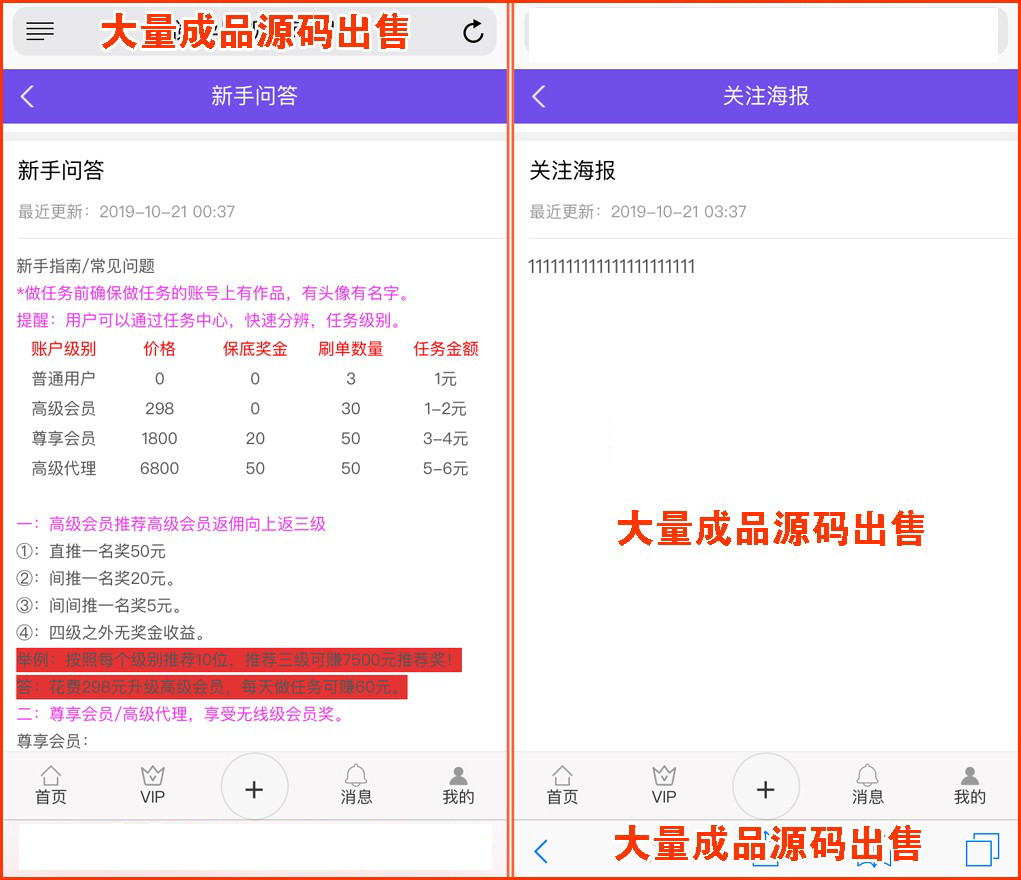Click the browser refresh icon
This screenshot has height=880, width=1021.
click(x=473, y=32)
